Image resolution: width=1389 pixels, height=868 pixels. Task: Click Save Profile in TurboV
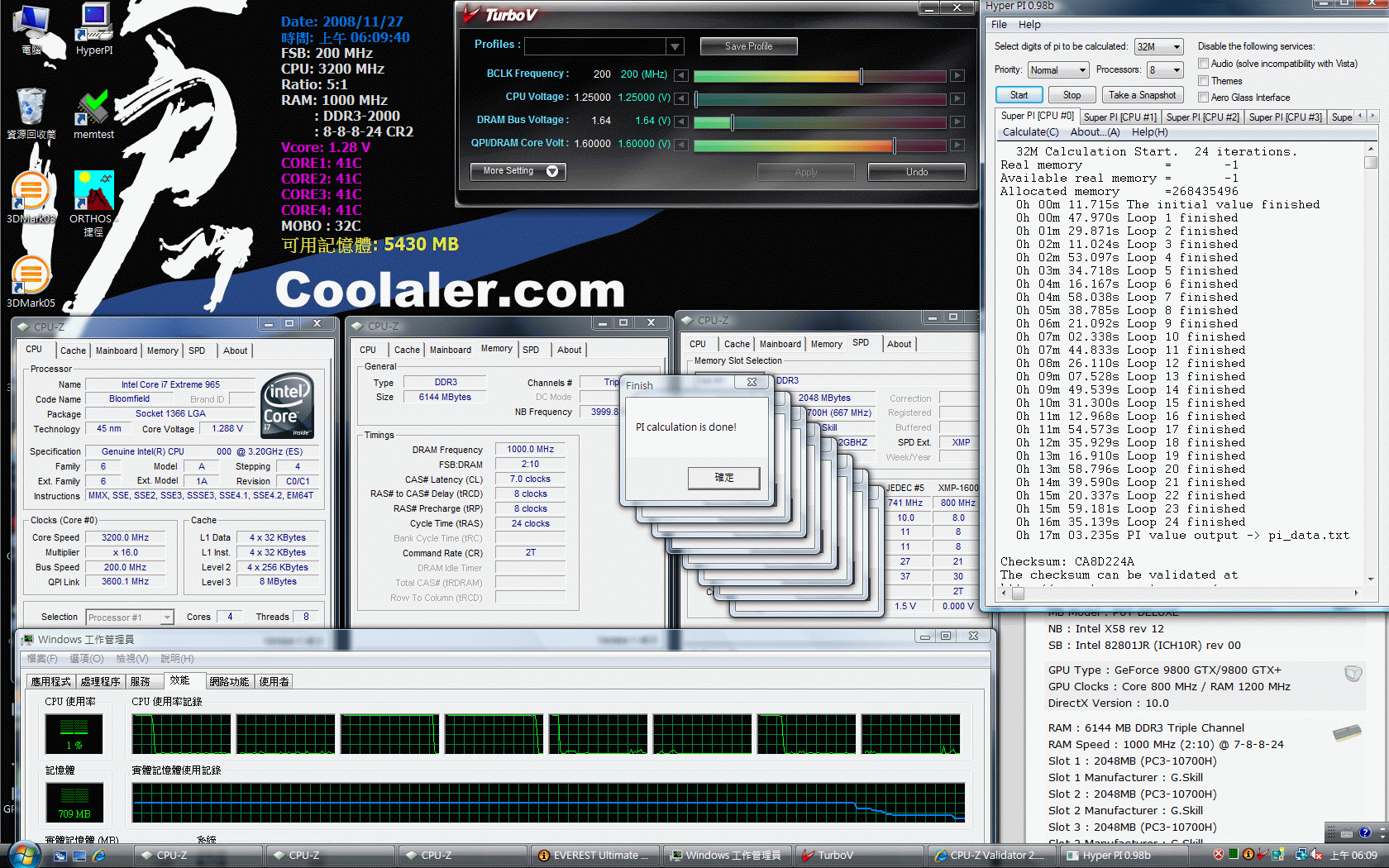(x=749, y=46)
